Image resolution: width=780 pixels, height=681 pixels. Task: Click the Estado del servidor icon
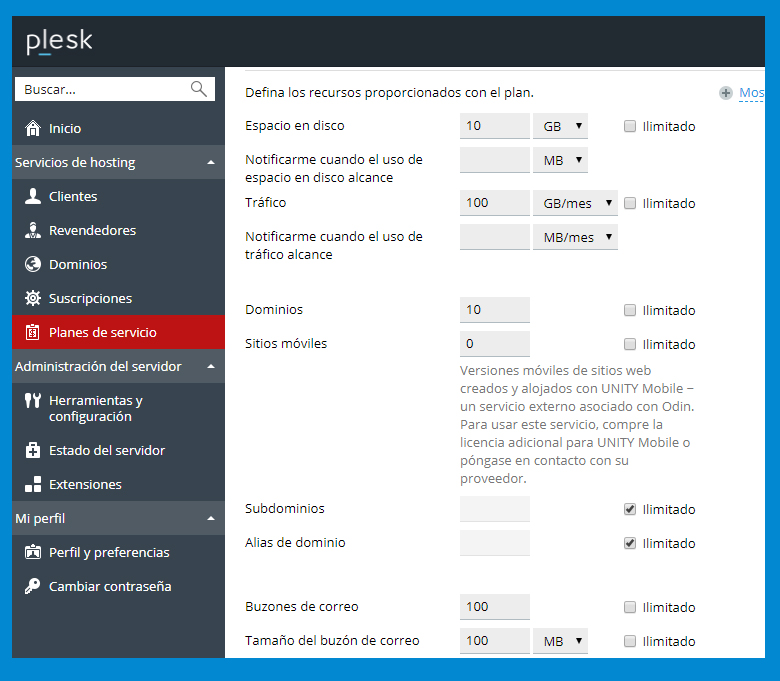point(33,450)
